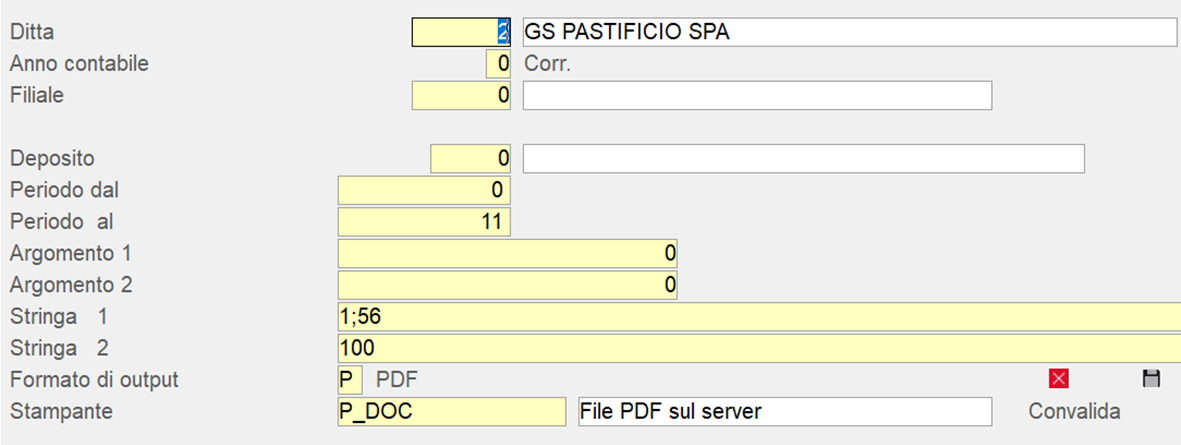Click the Periodo al field showing 11
The height and width of the screenshot is (445, 1181).
click(425, 221)
